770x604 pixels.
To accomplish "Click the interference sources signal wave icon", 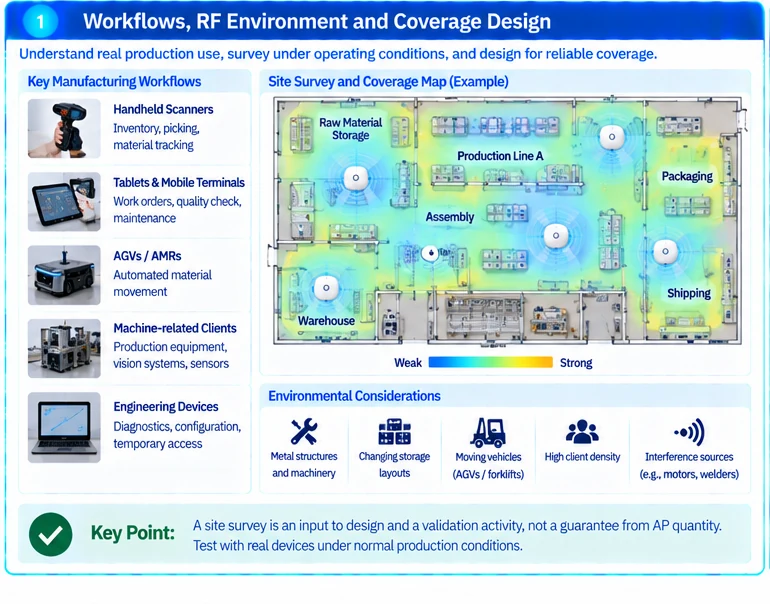I will pos(689,432).
